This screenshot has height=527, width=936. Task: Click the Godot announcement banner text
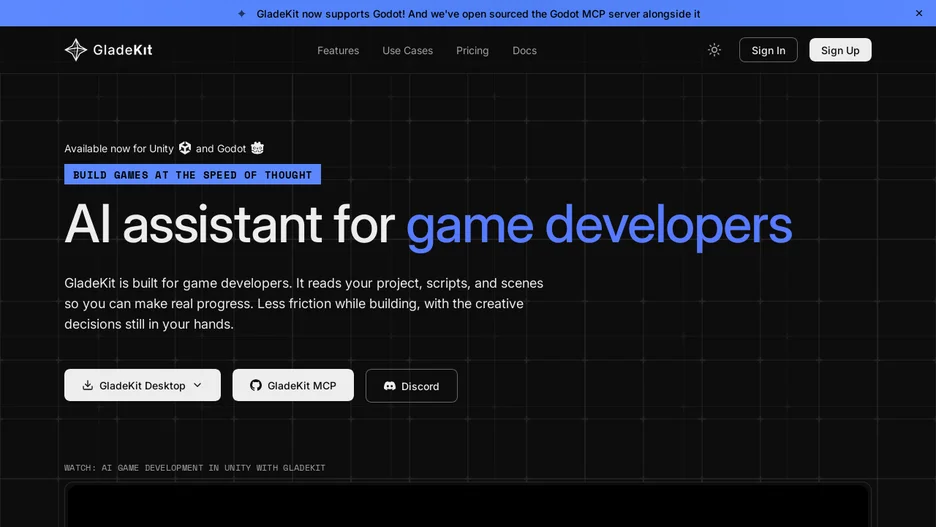pos(478,14)
